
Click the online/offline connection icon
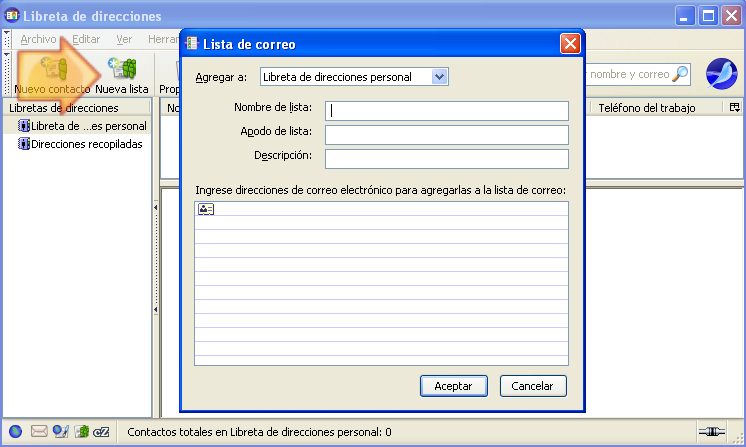click(x=712, y=431)
